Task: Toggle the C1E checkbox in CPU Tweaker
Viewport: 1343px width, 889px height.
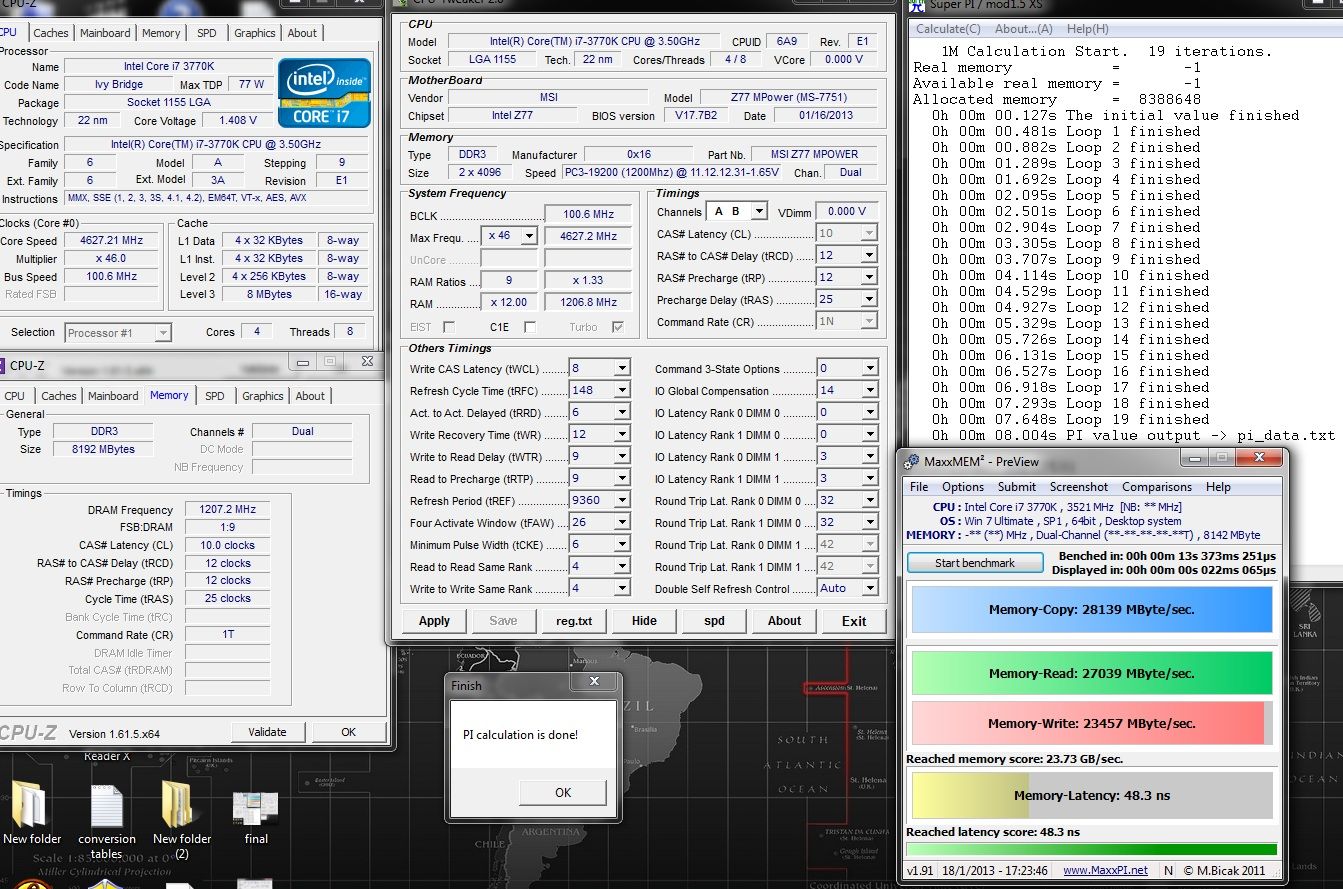Action: tap(529, 327)
